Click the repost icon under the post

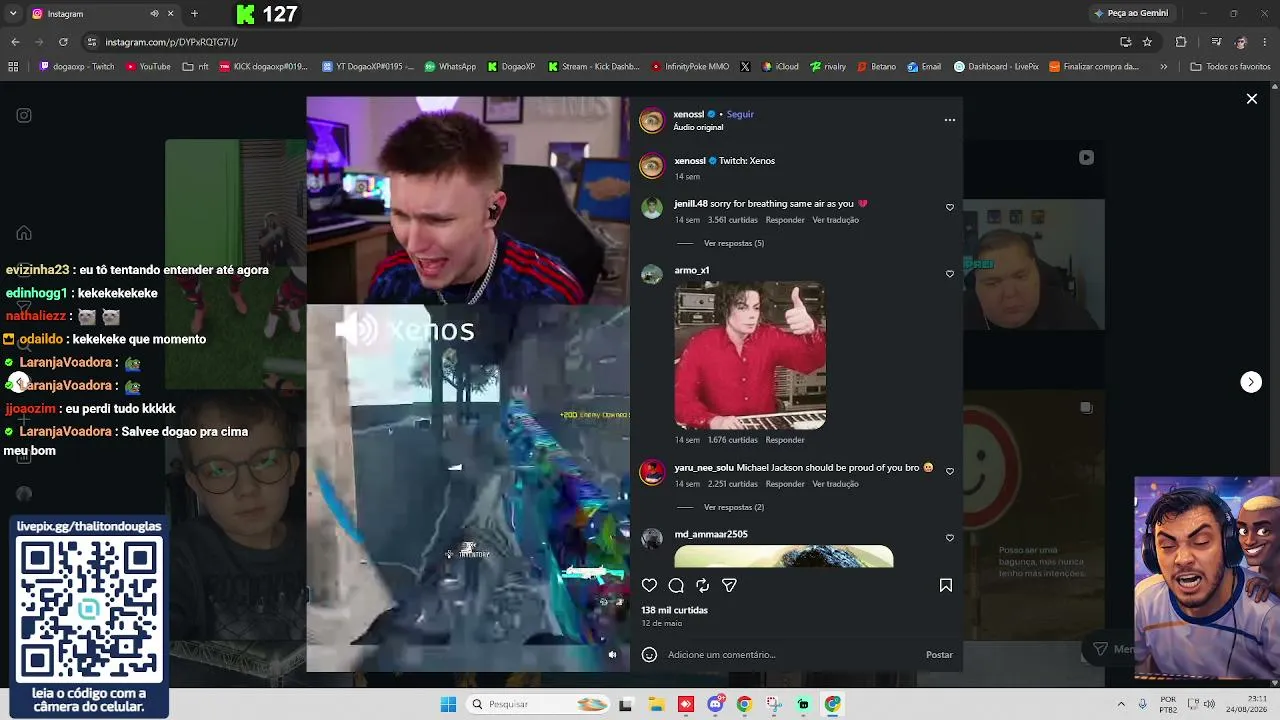coord(703,586)
